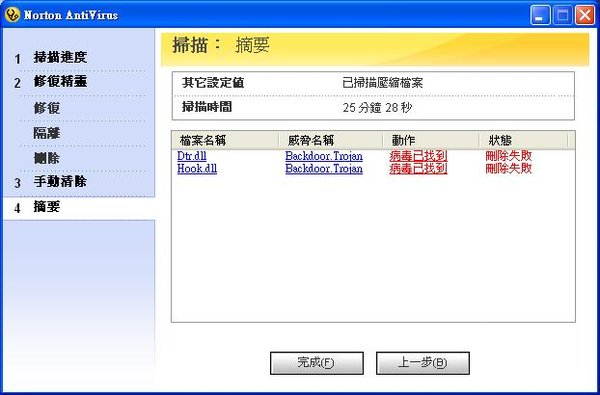600x395 pixels.
Task: Click the 已掃描壓縮檔案 setting value
Action: (382, 83)
